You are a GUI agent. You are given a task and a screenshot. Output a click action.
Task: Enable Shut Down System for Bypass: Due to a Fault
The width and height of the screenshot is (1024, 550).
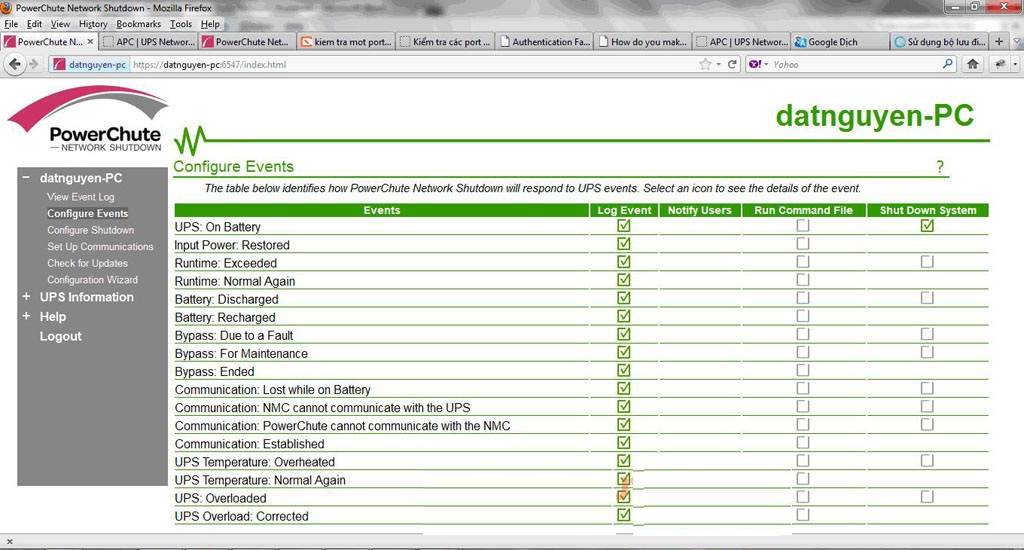point(927,334)
